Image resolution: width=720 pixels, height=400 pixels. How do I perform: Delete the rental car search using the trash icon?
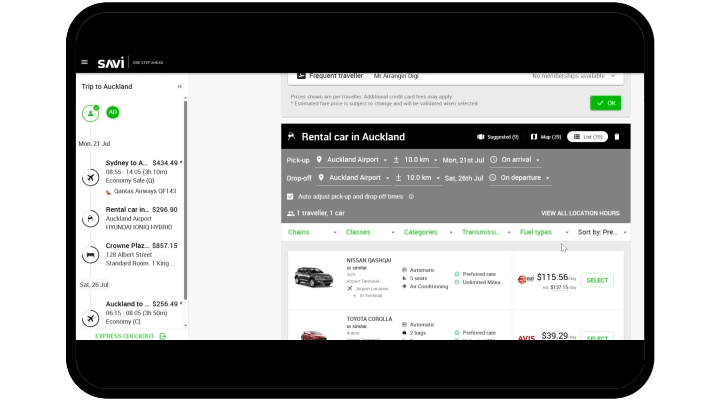tap(617, 136)
